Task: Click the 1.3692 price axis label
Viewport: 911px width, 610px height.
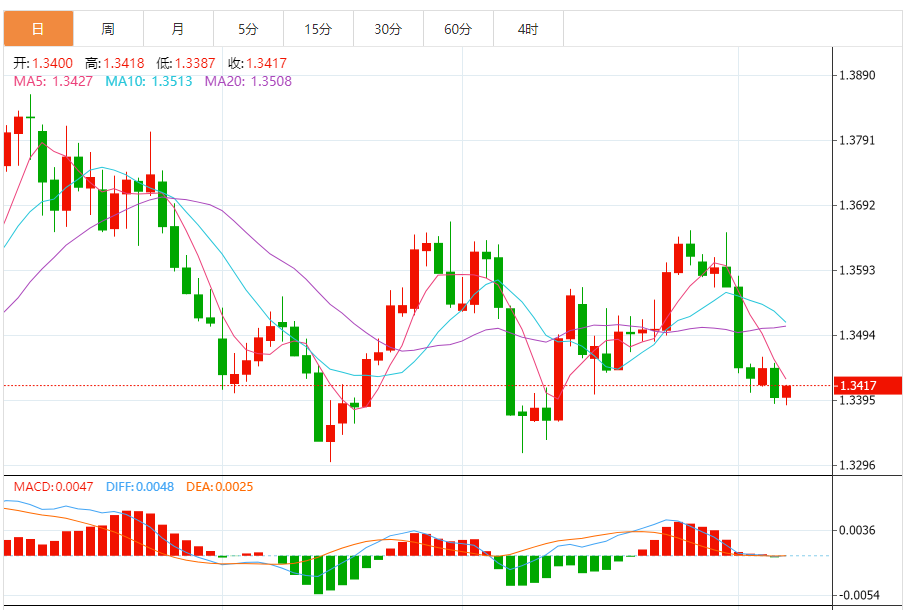Action: (858, 206)
